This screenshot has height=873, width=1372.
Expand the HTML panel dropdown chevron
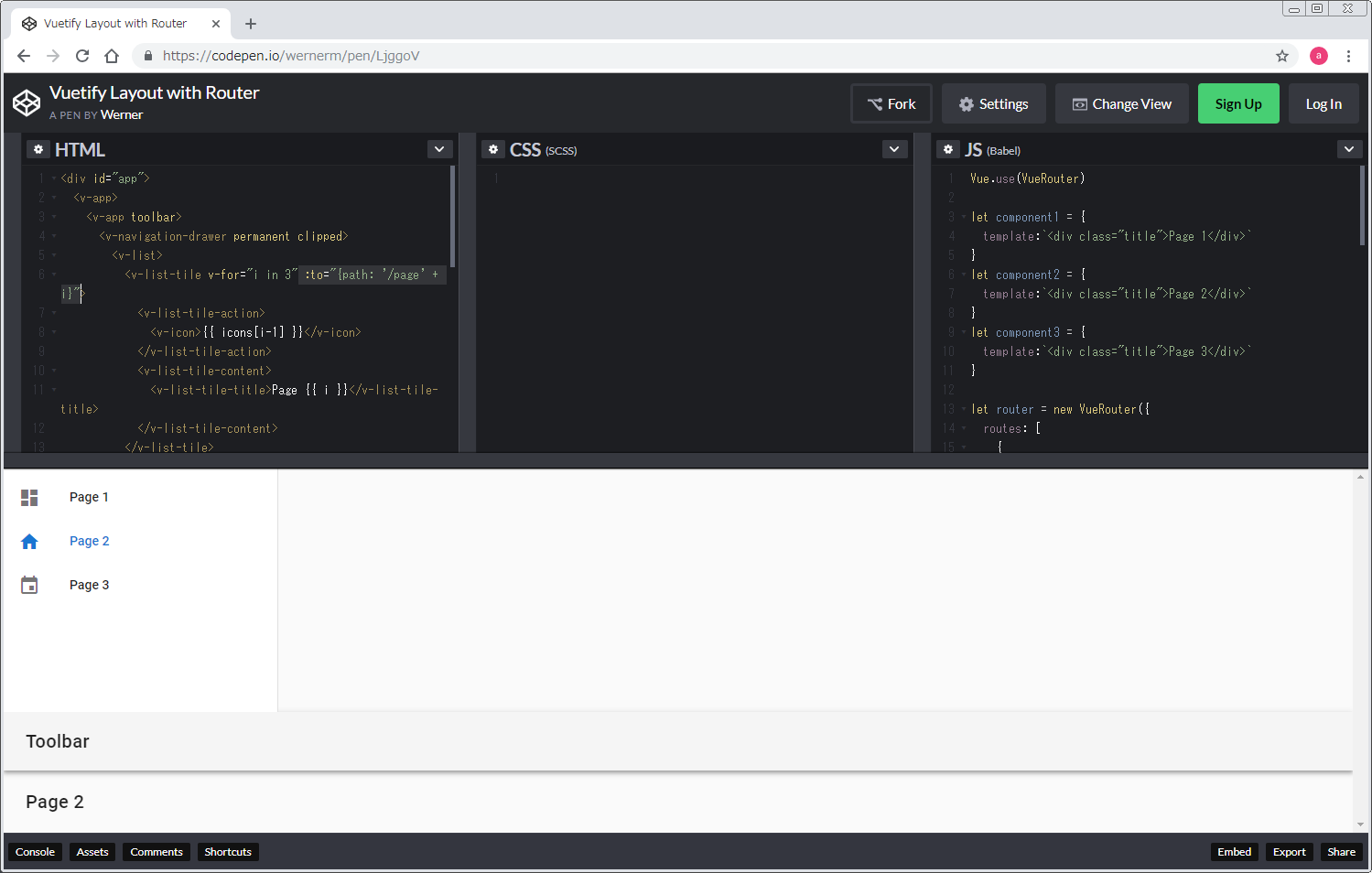pos(439,149)
